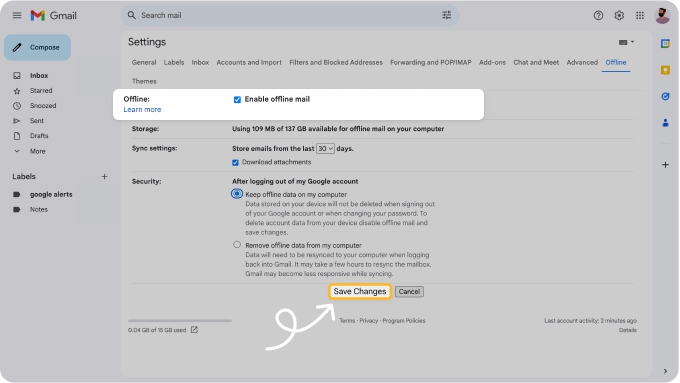This screenshot has height=383, width=680.
Task: Click 0.04 GB of 15 GB used text
Action: (157, 331)
